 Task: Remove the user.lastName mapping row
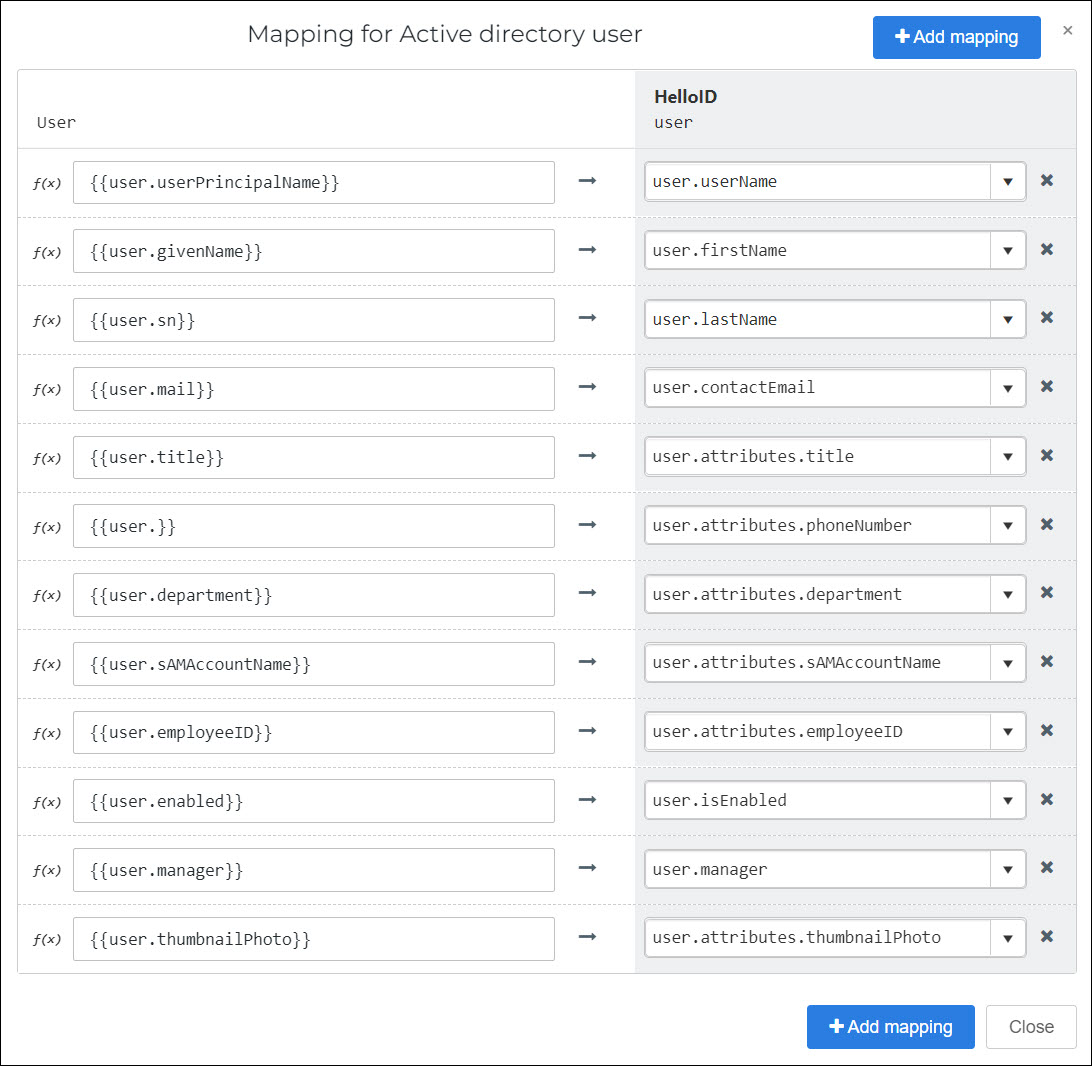point(1047,318)
